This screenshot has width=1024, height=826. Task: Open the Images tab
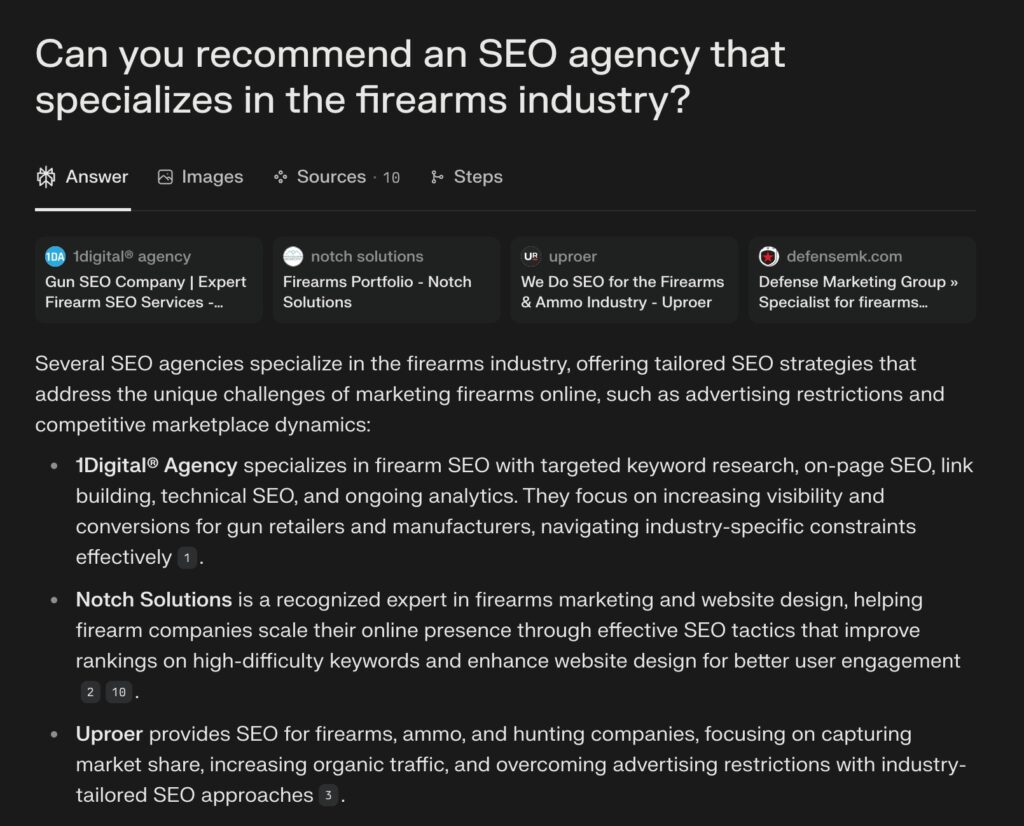coord(200,177)
